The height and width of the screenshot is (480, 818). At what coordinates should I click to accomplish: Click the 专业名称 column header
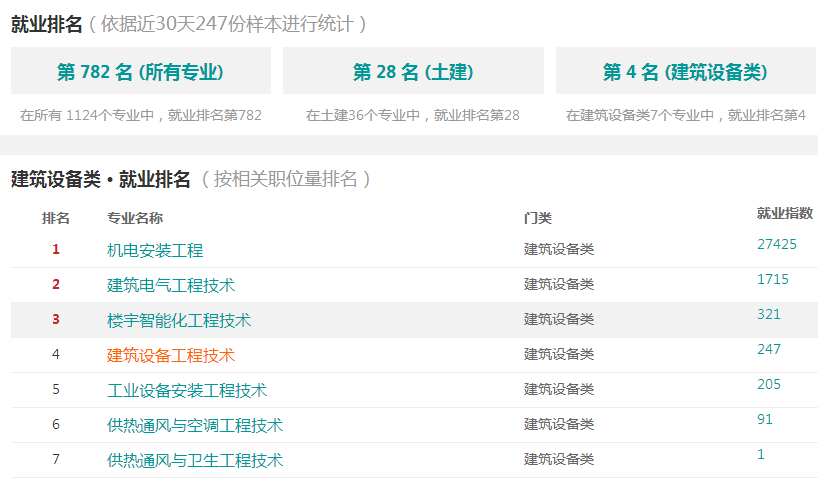pyautogui.click(x=135, y=218)
